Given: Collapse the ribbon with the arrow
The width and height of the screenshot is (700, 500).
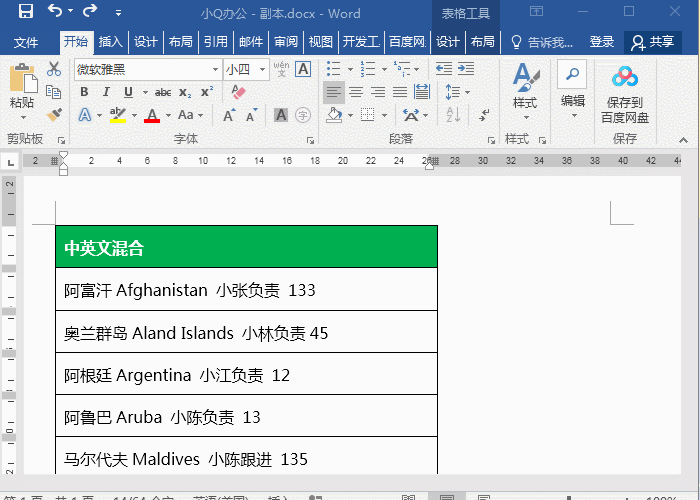Looking at the screenshot, I should pos(683,140).
